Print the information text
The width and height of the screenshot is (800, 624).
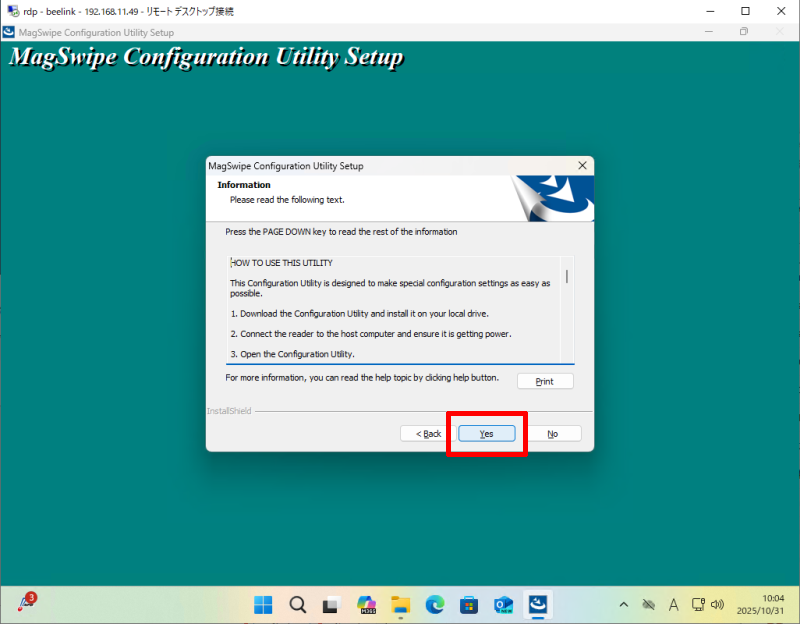point(545,382)
